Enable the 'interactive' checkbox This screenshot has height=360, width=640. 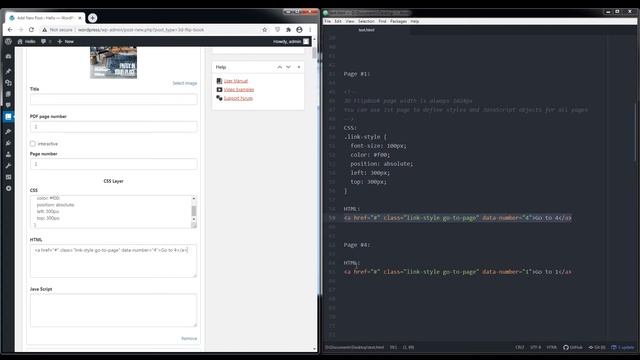(33, 144)
